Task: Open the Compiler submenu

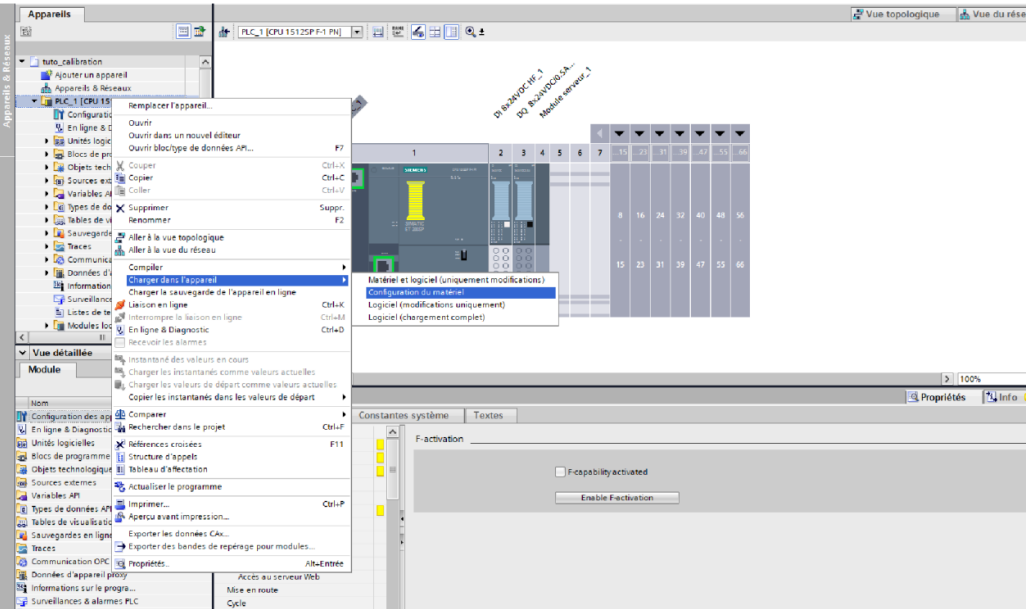Action: (x=231, y=267)
